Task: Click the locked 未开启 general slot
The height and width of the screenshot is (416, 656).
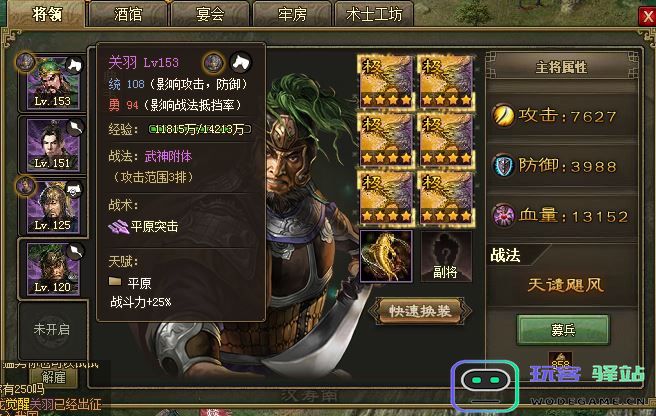Action: pyautogui.click(x=52, y=330)
